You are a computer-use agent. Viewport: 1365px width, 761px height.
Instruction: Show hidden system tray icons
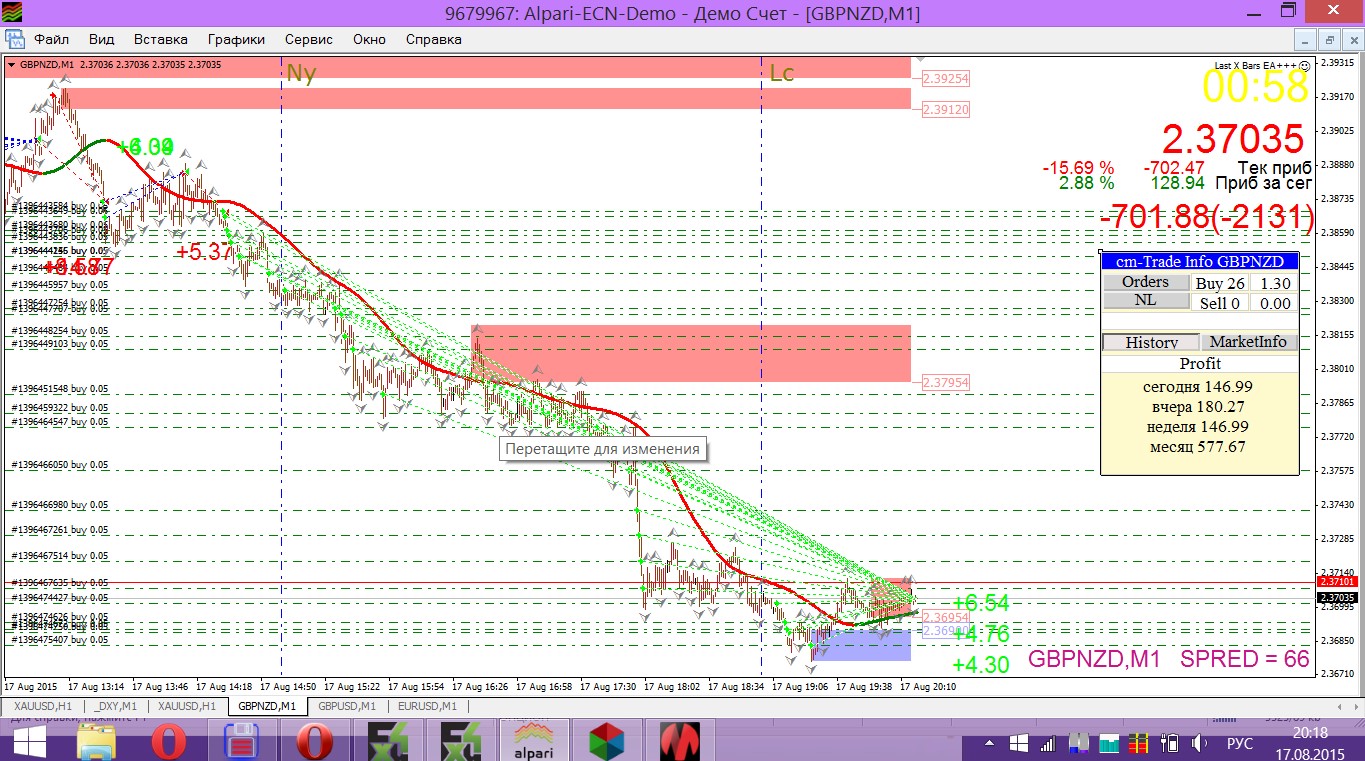point(989,743)
